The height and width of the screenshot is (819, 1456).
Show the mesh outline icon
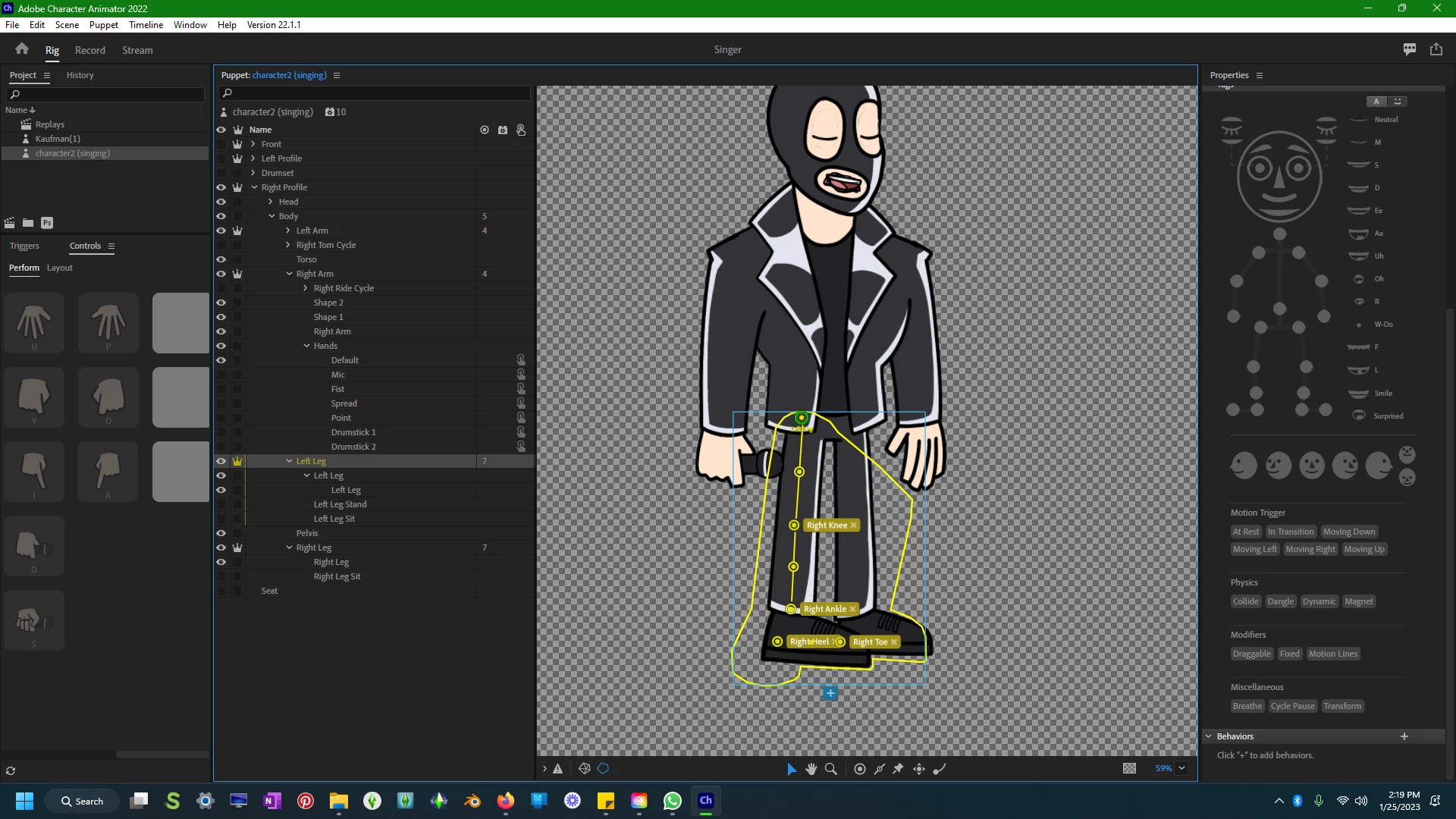tap(603, 768)
